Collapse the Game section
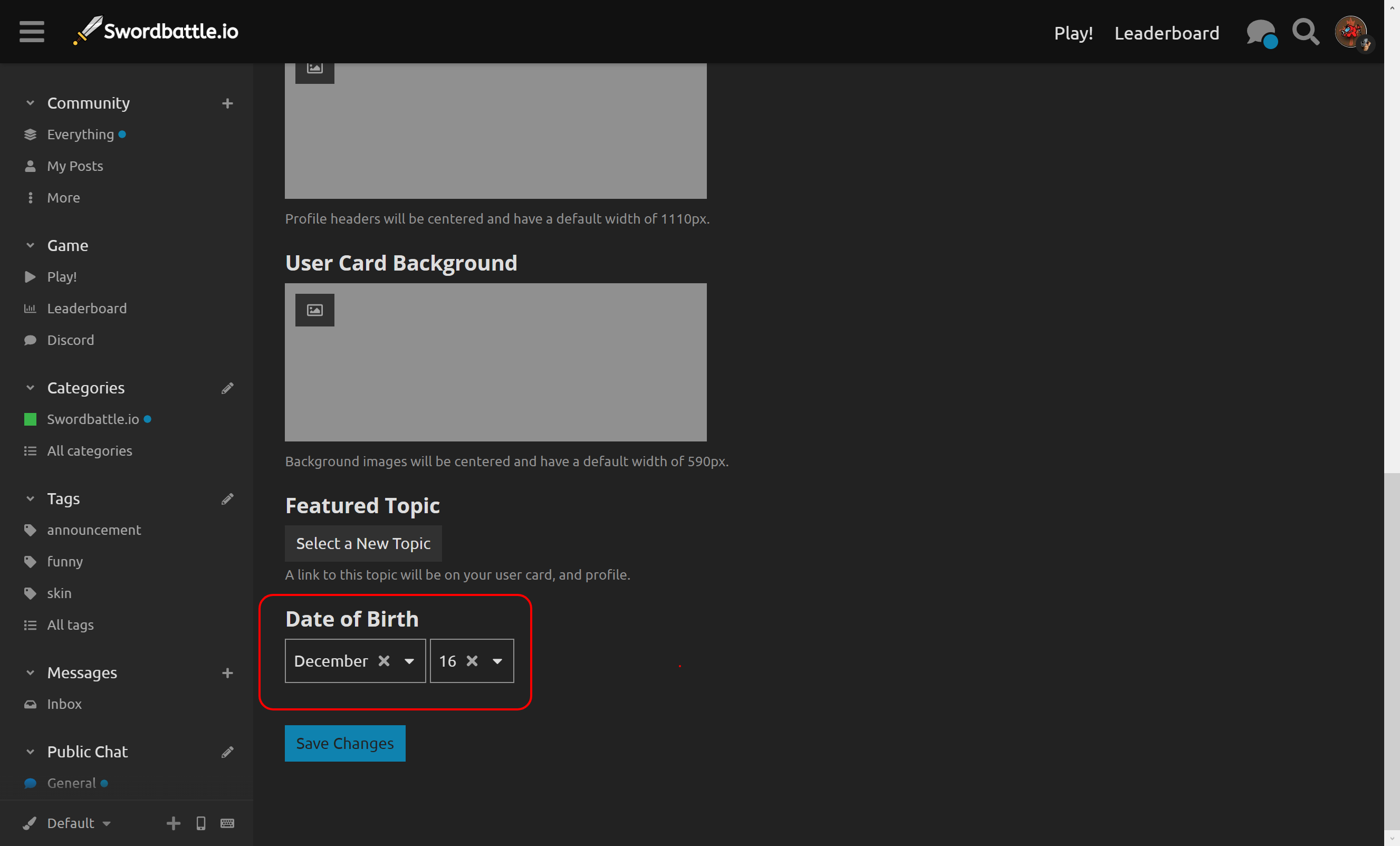 coord(30,245)
